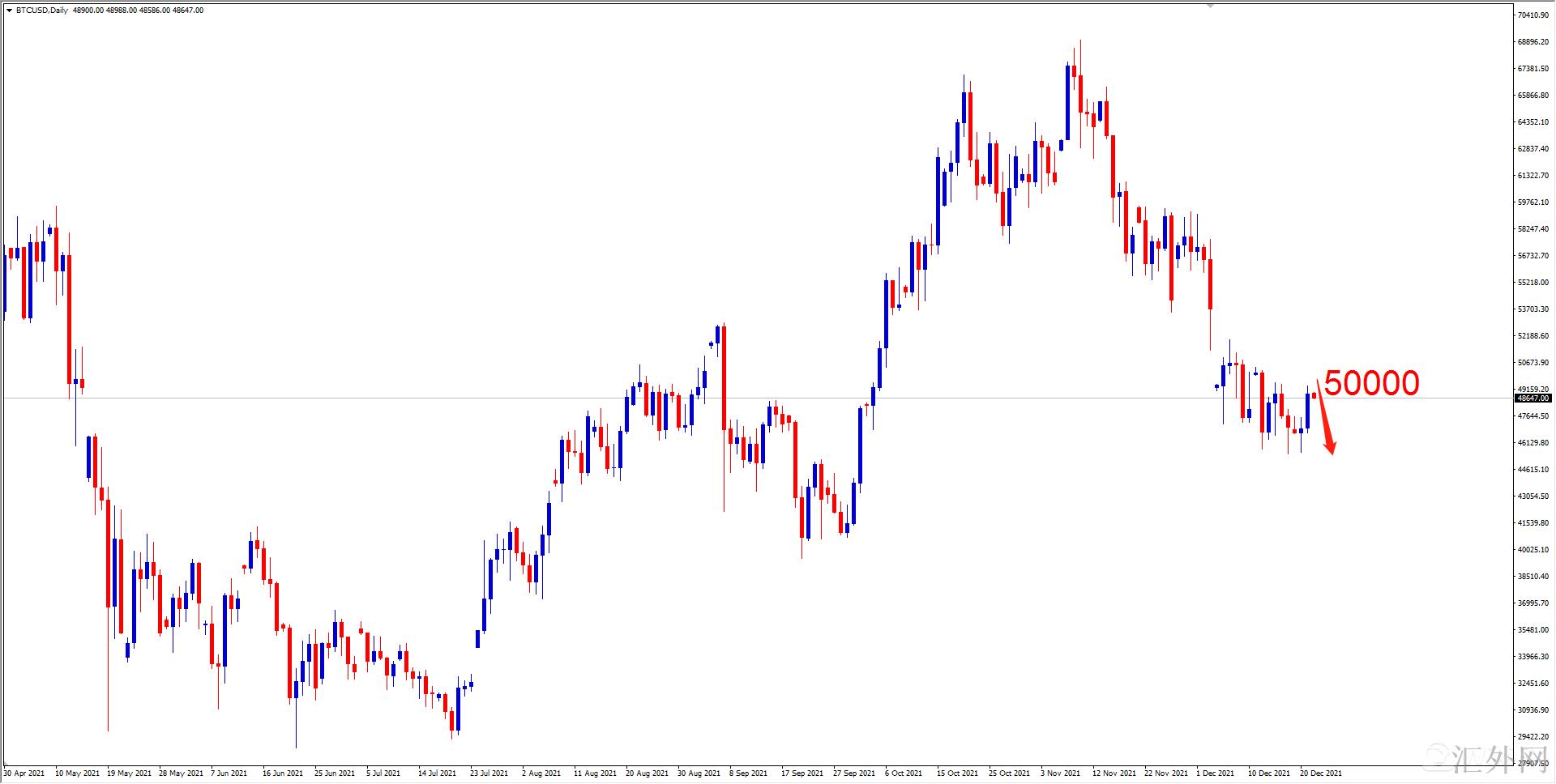This screenshot has width=1556, height=784.
Task: Click the 62837.40 price scale label
Action: [x=1532, y=149]
